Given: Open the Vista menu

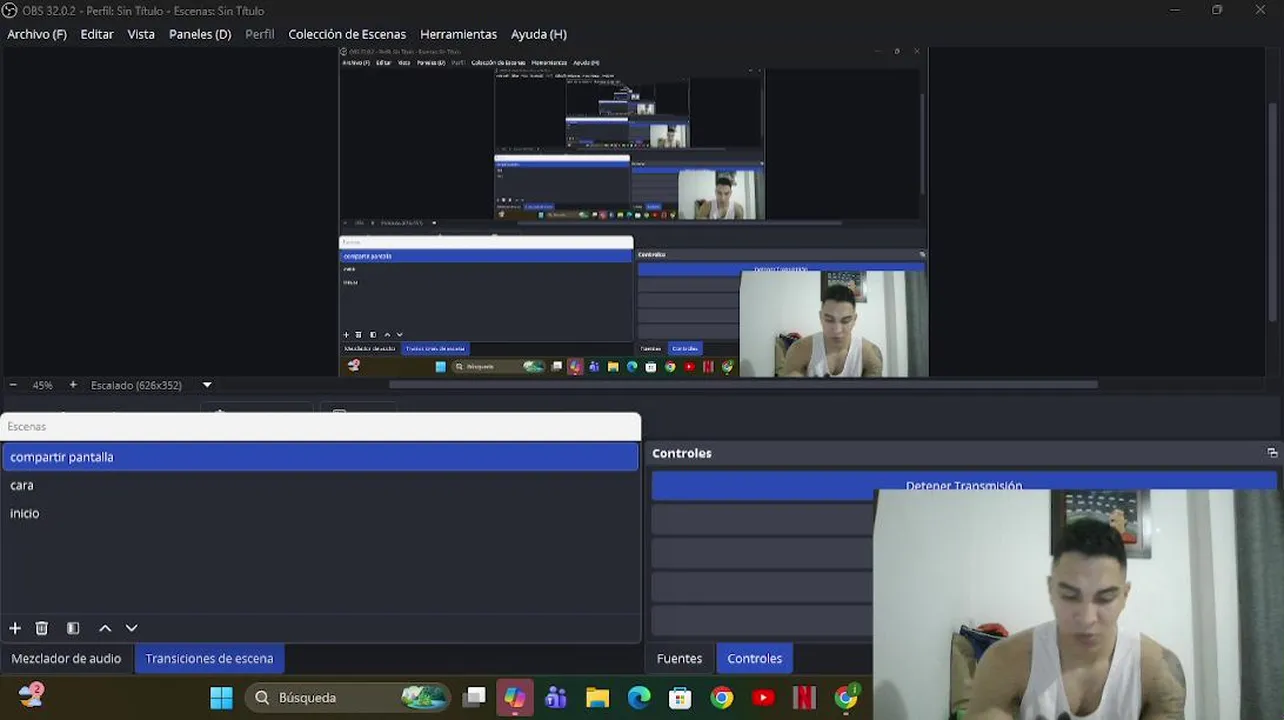Looking at the screenshot, I should point(141,34).
